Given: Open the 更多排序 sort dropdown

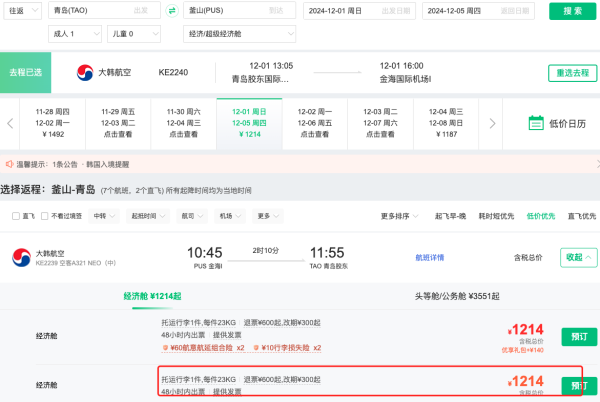Looking at the screenshot, I should (399, 216).
